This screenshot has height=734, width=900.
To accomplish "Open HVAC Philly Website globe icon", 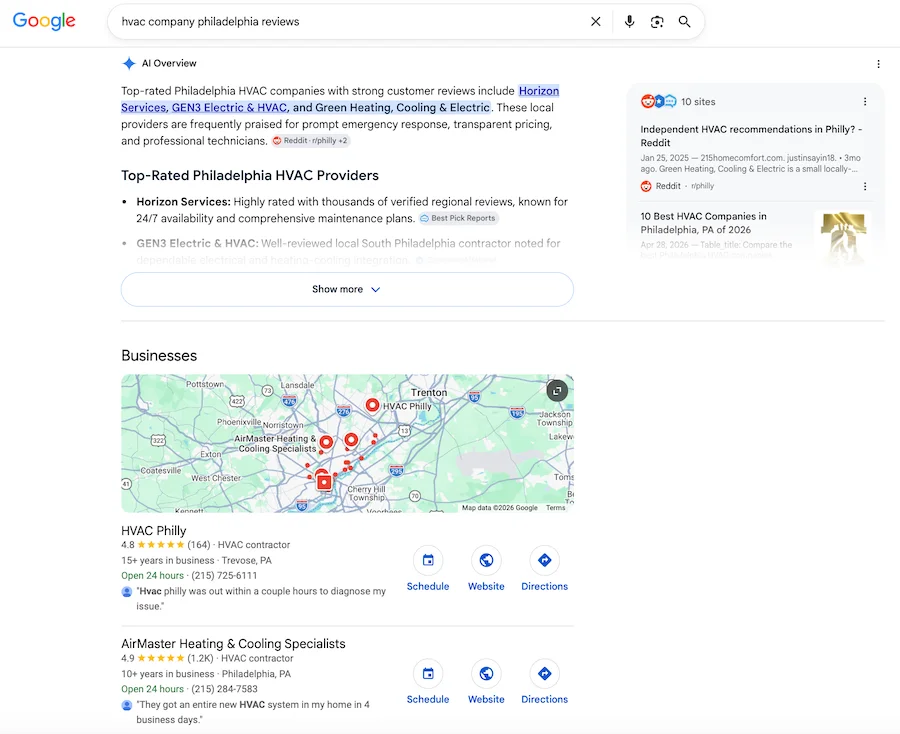I will pyautogui.click(x=486, y=560).
